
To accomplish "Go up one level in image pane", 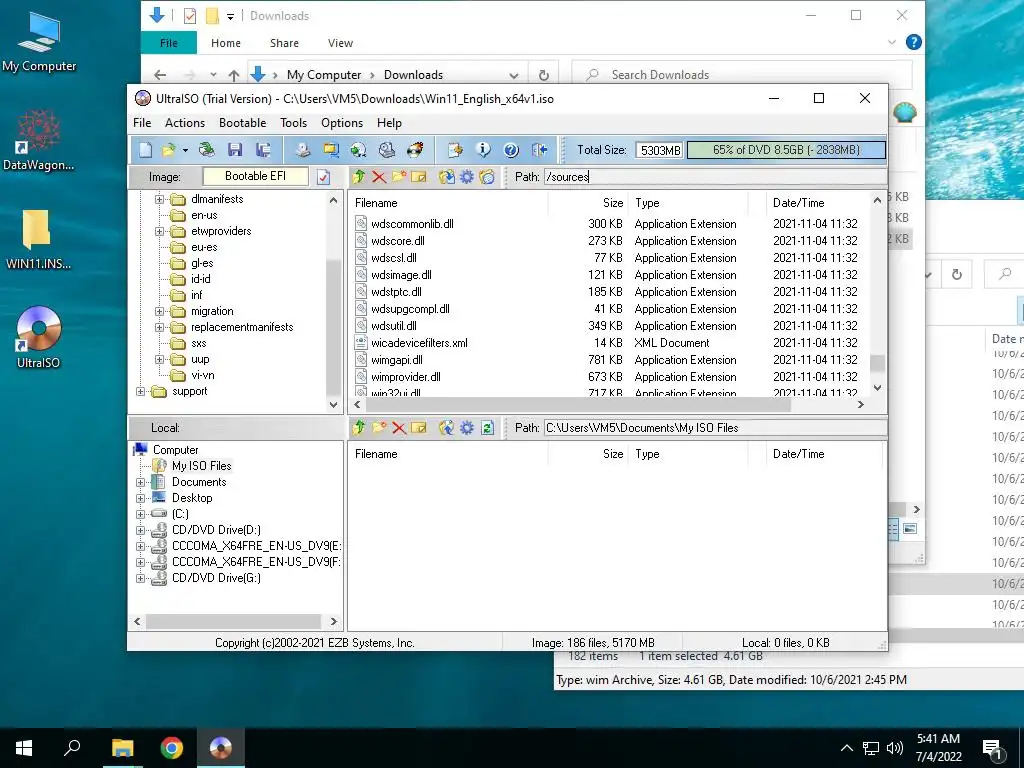I will tap(359, 176).
